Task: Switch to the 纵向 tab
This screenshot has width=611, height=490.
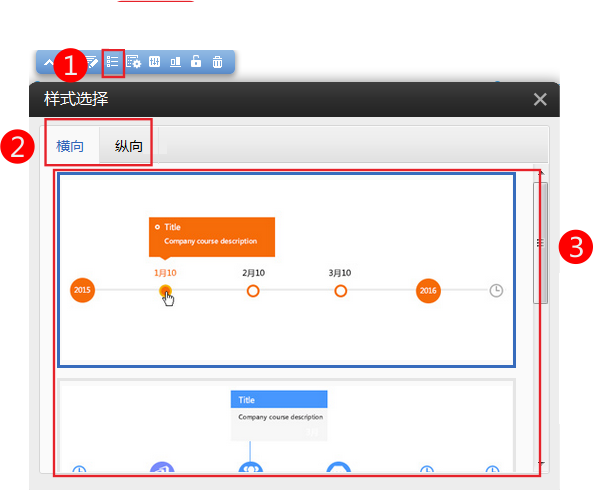Action: 128,147
